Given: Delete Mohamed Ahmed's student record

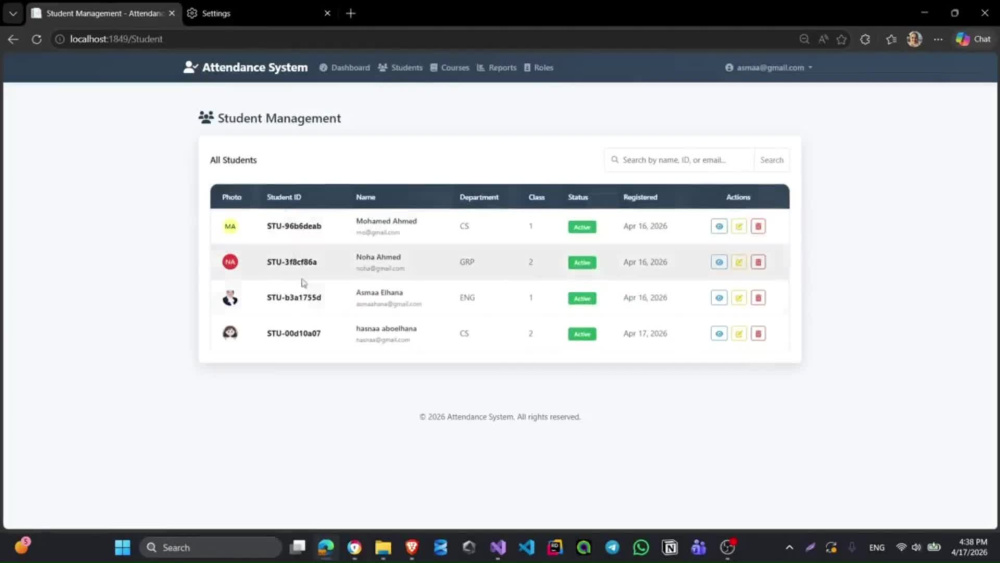Looking at the screenshot, I should pyautogui.click(x=758, y=226).
